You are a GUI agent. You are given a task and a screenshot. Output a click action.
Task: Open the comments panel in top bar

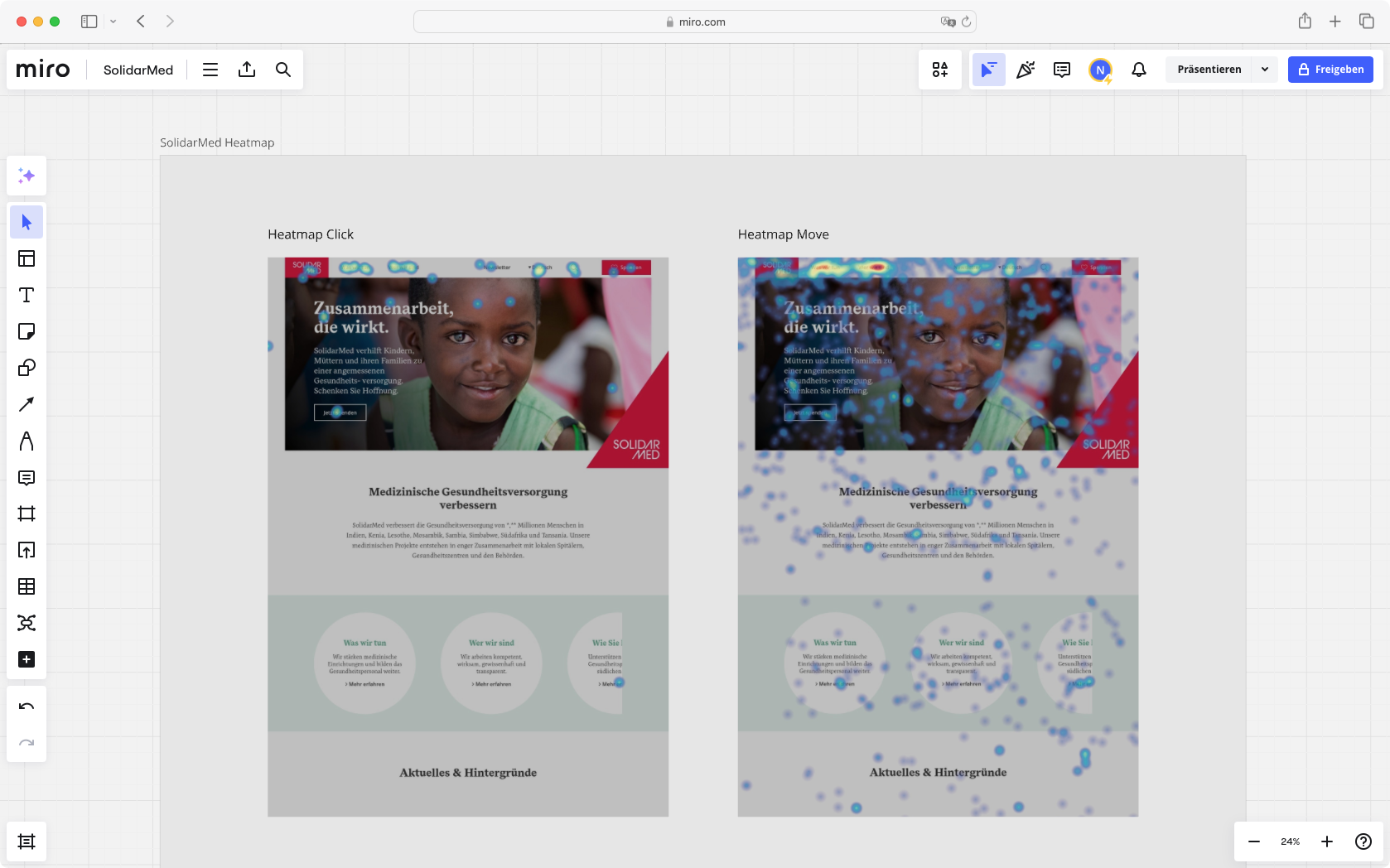click(1062, 70)
